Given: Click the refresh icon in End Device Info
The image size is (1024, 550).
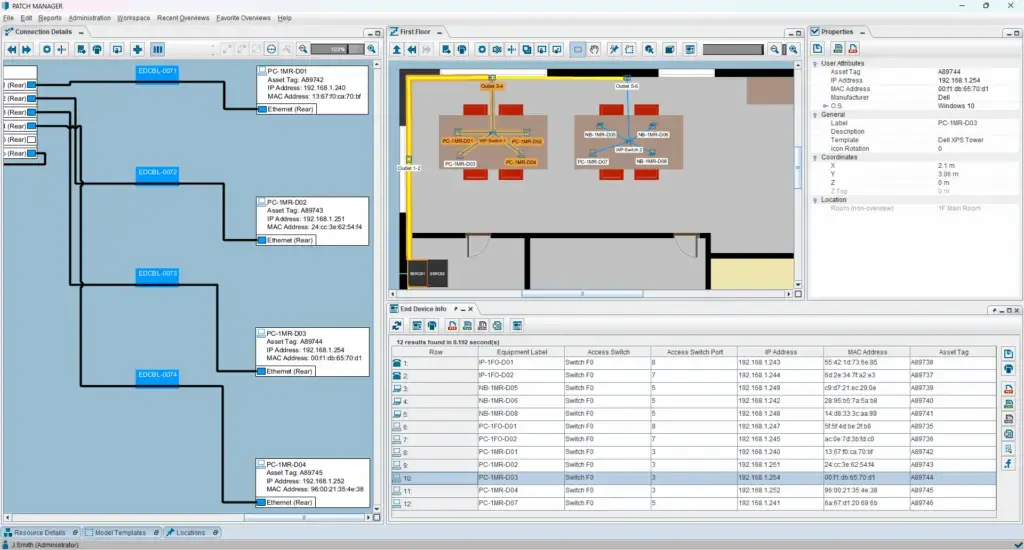Looking at the screenshot, I should 397,326.
